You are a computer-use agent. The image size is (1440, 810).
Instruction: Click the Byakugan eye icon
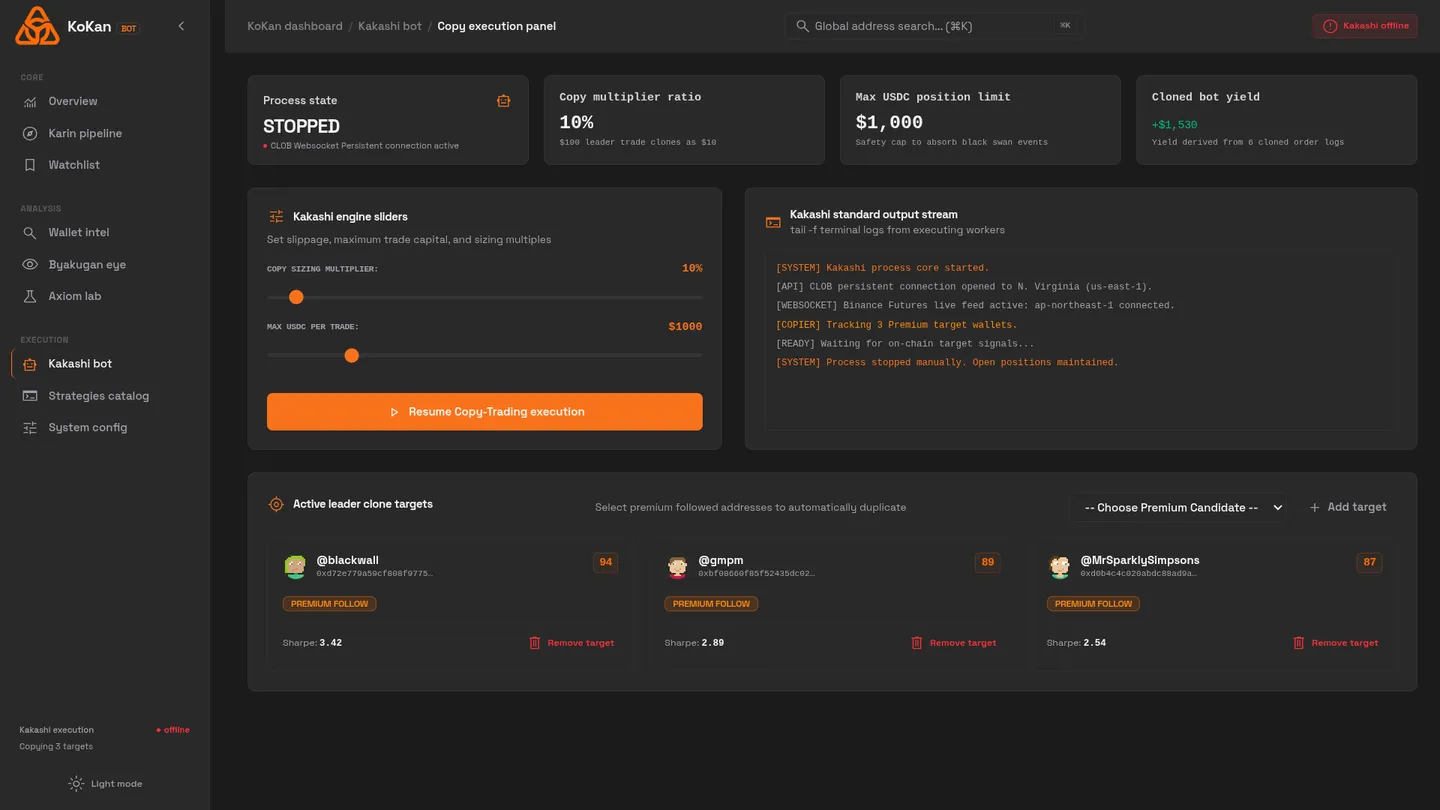pyautogui.click(x=30, y=264)
